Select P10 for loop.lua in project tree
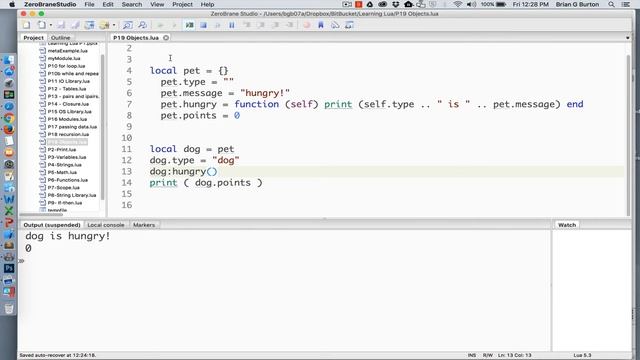The width and height of the screenshot is (640, 360). pyautogui.click(x=66, y=66)
